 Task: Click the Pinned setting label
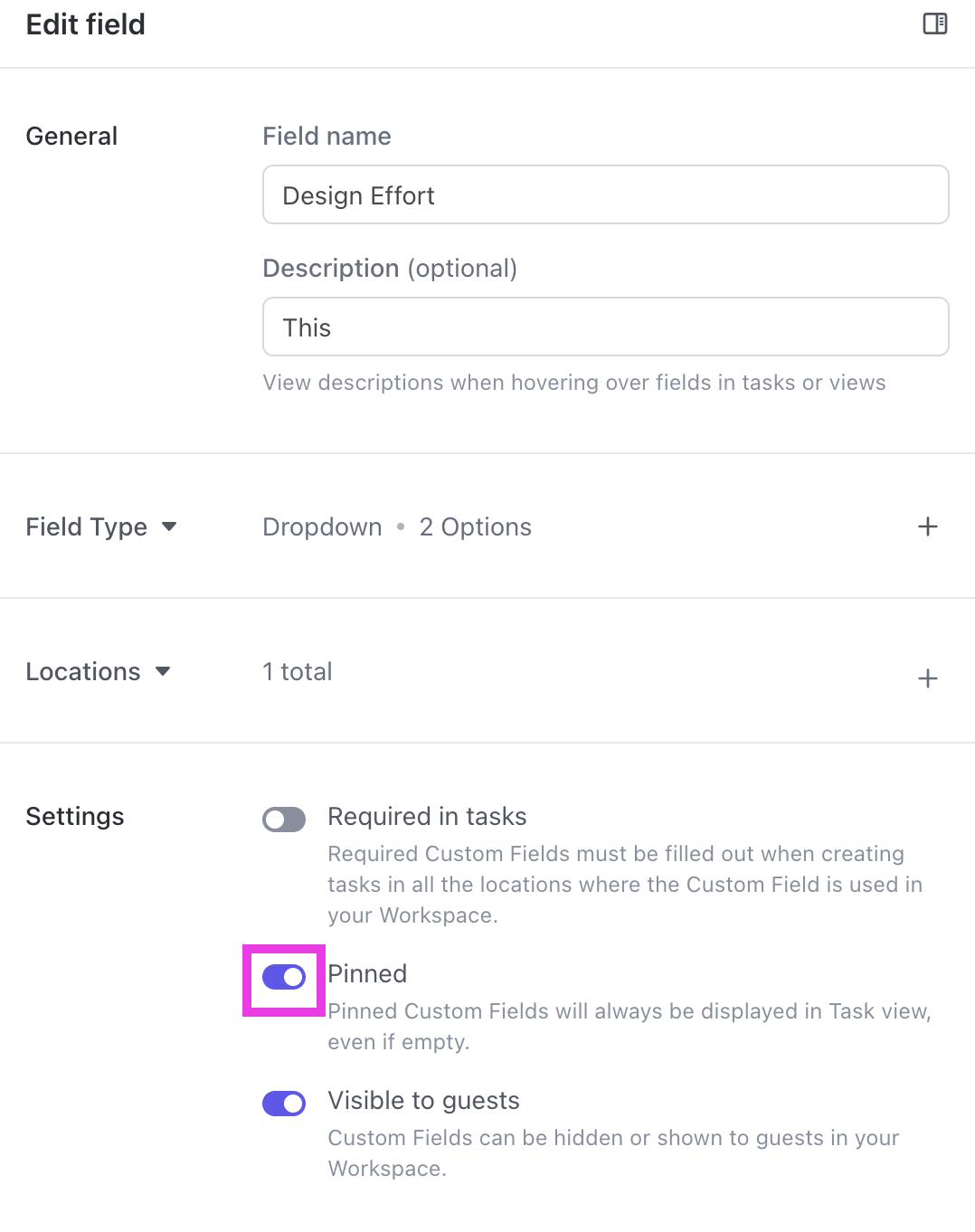367,974
